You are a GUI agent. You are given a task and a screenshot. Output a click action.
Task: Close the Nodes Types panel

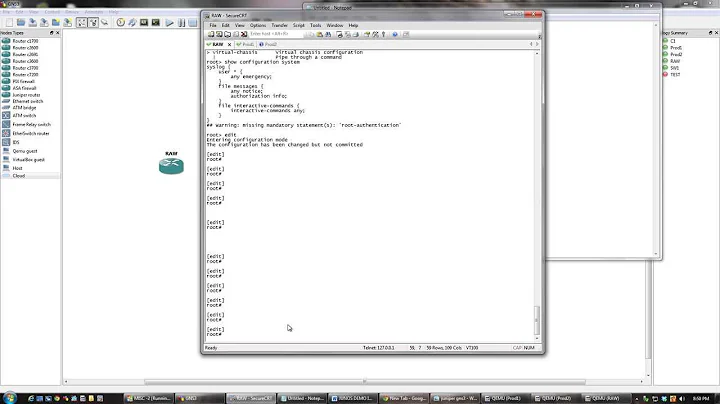57,33
